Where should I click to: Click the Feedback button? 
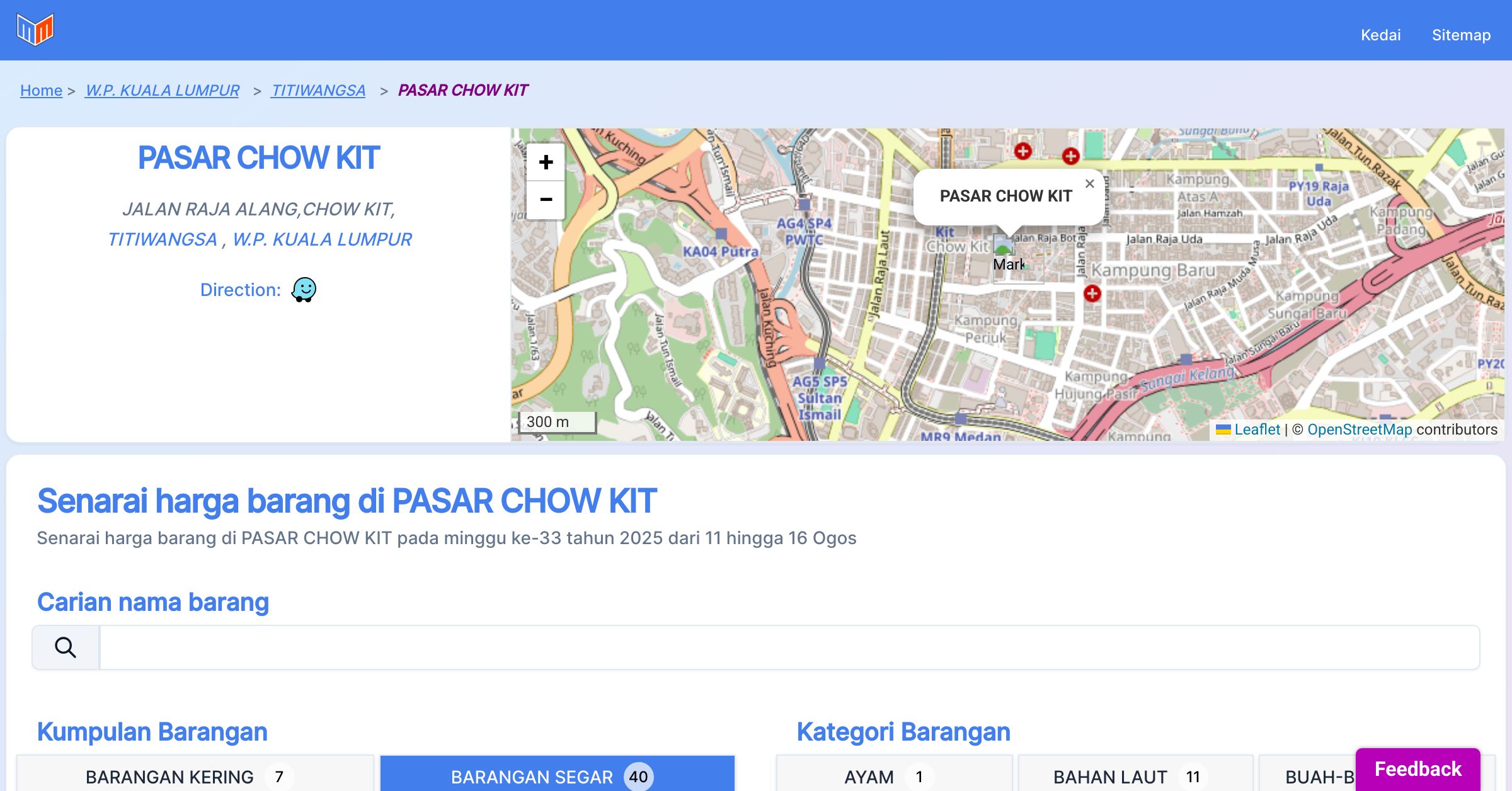(1417, 768)
